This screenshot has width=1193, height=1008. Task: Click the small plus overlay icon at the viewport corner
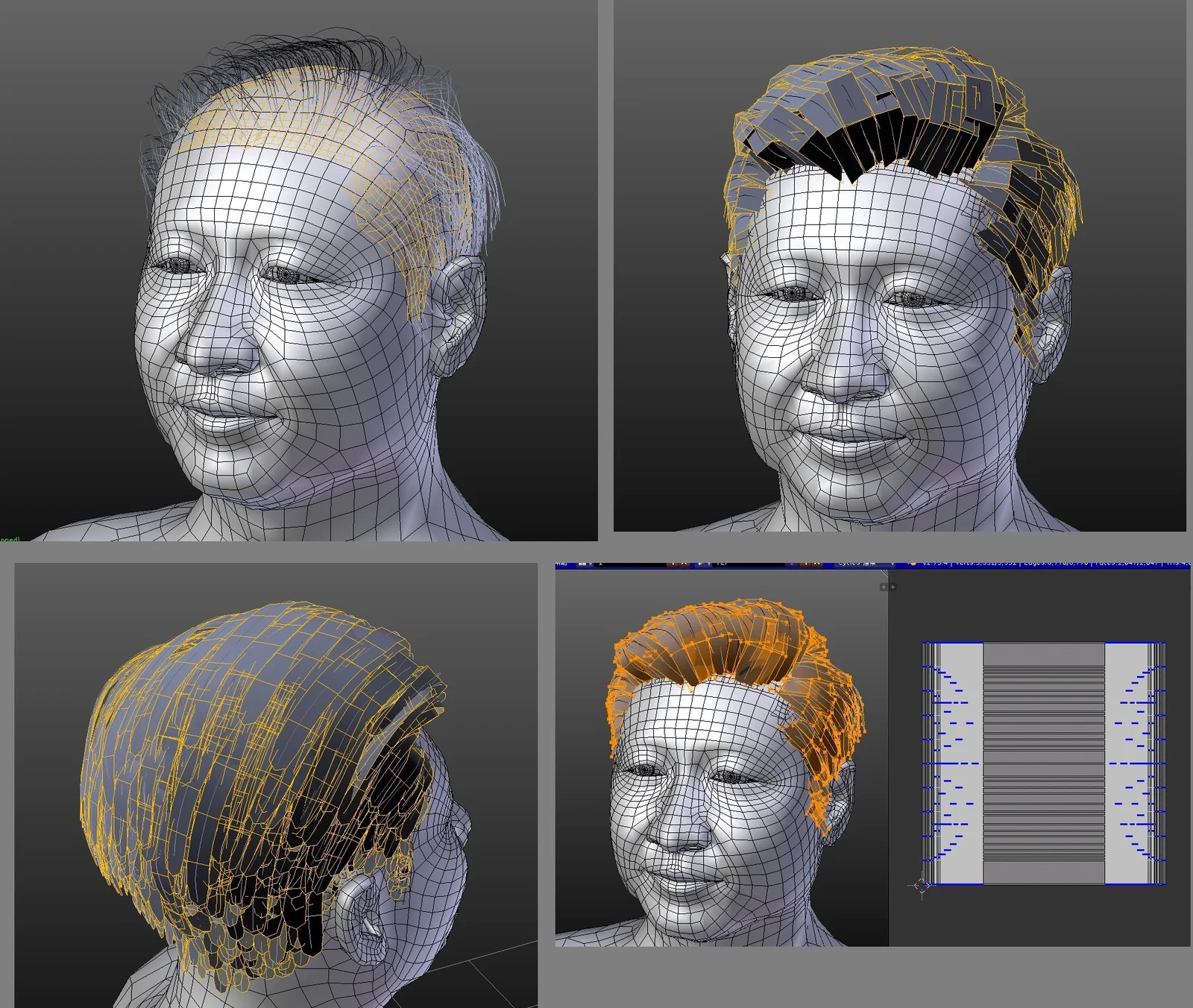[x=883, y=588]
